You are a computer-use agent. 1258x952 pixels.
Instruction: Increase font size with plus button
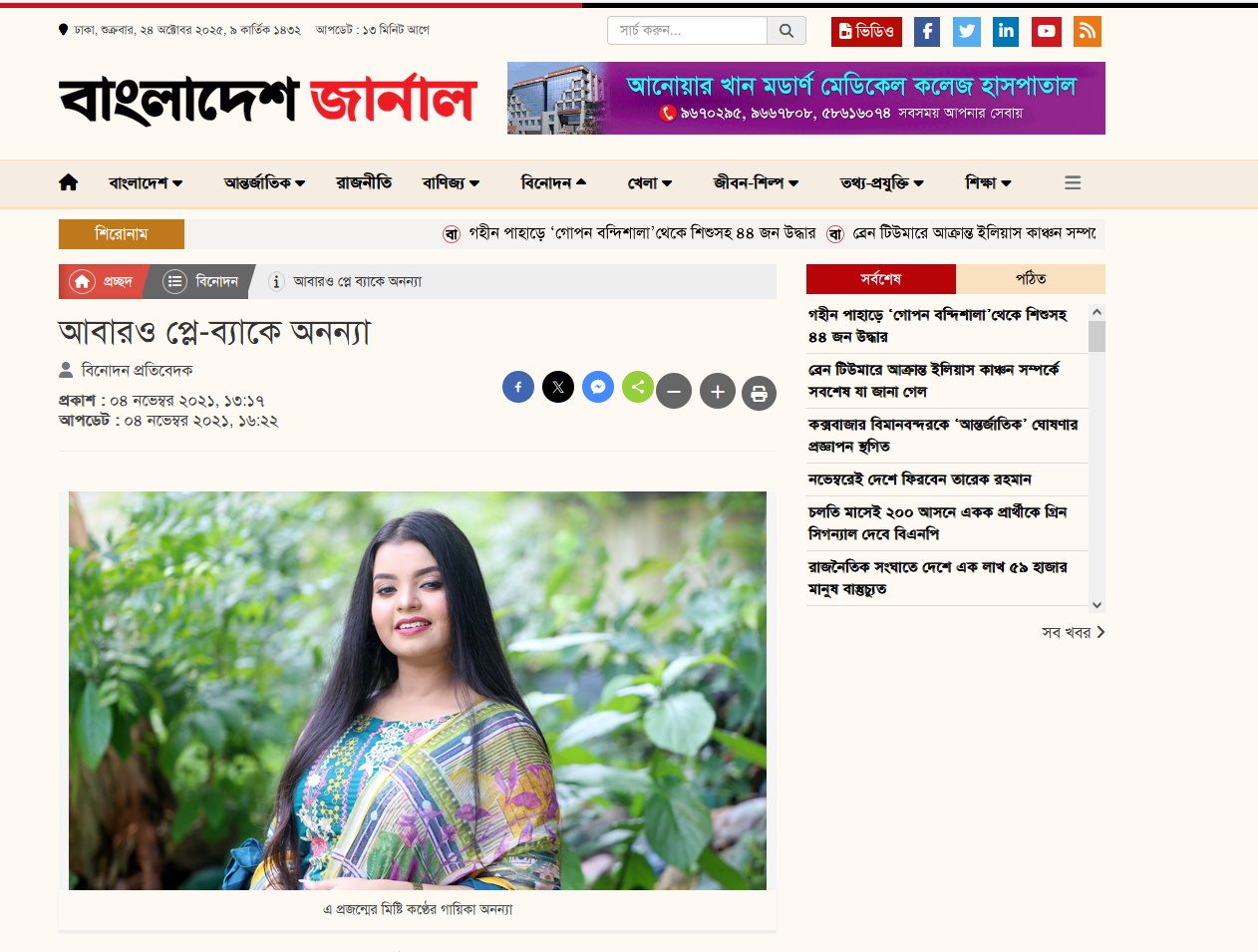click(718, 393)
